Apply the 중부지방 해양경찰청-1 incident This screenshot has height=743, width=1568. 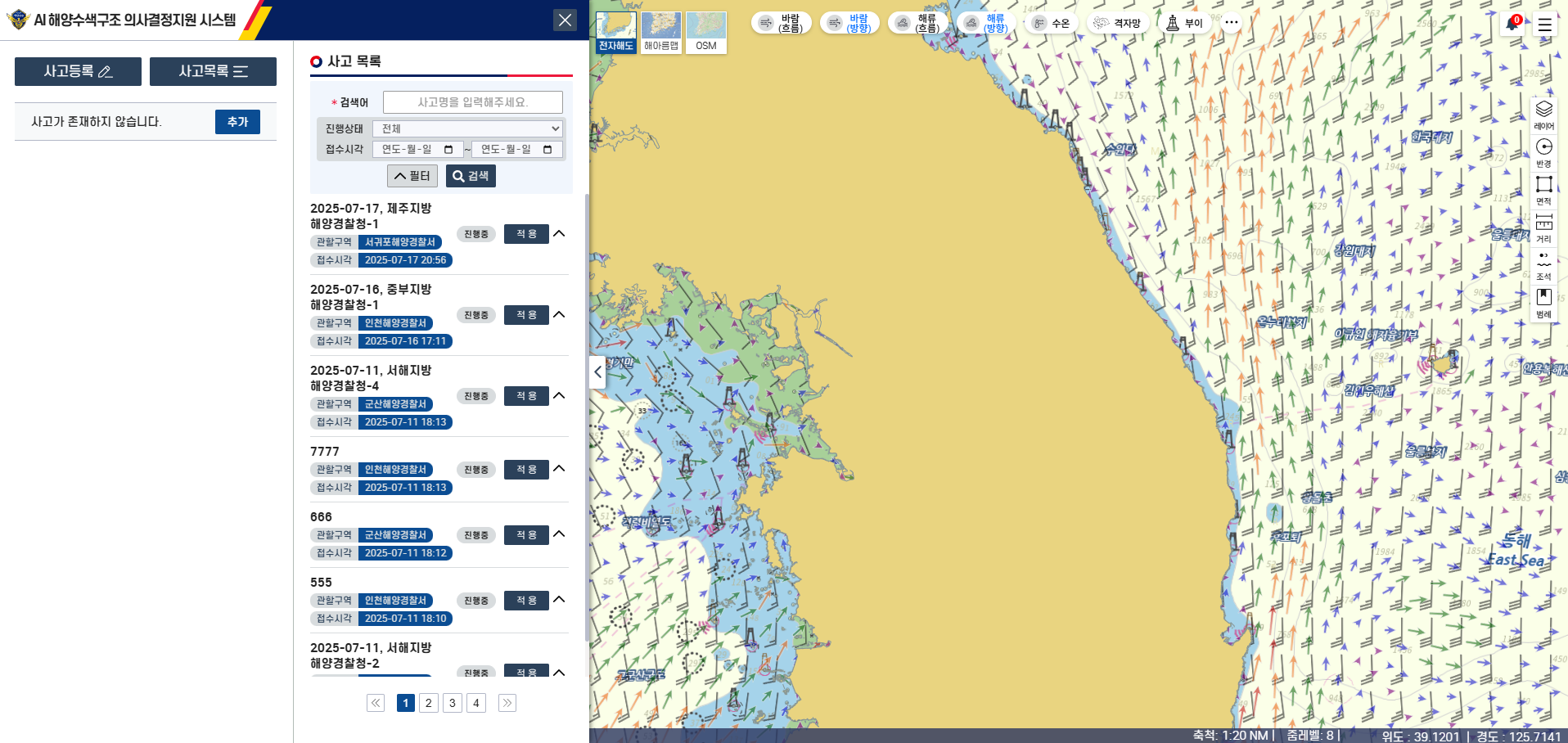click(x=526, y=315)
